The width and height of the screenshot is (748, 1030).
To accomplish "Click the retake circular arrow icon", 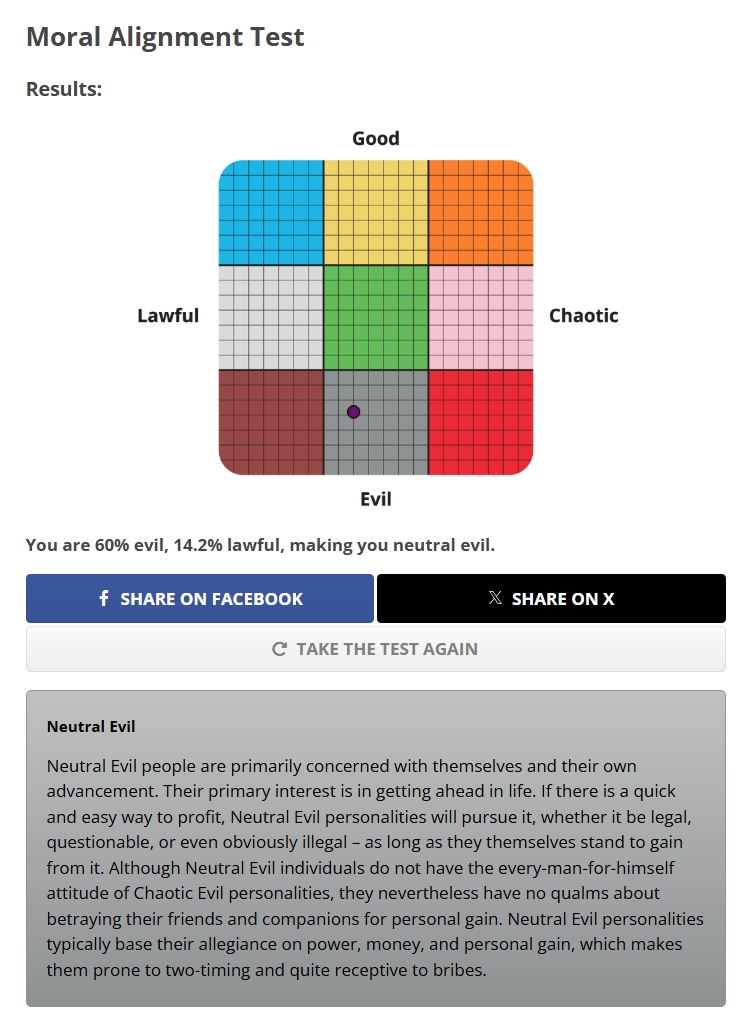I will tap(279, 649).
